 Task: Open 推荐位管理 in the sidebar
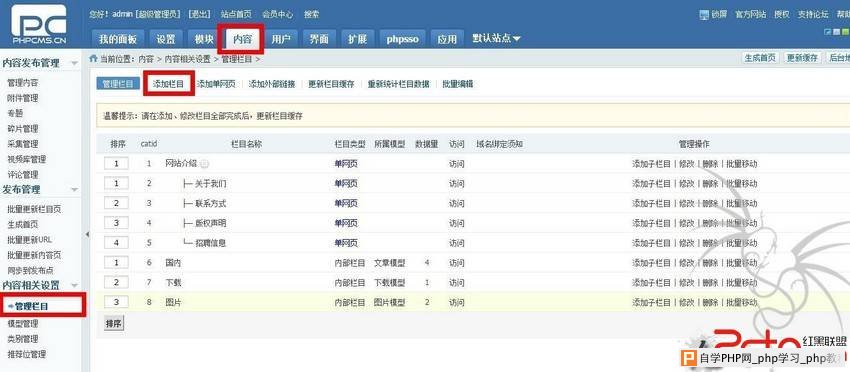pos(27,354)
